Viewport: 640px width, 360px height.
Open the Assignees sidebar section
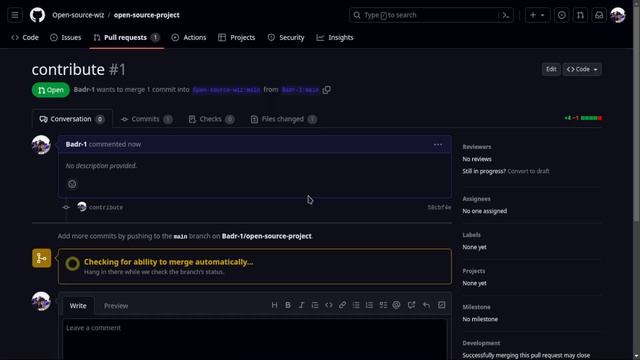point(476,199)
